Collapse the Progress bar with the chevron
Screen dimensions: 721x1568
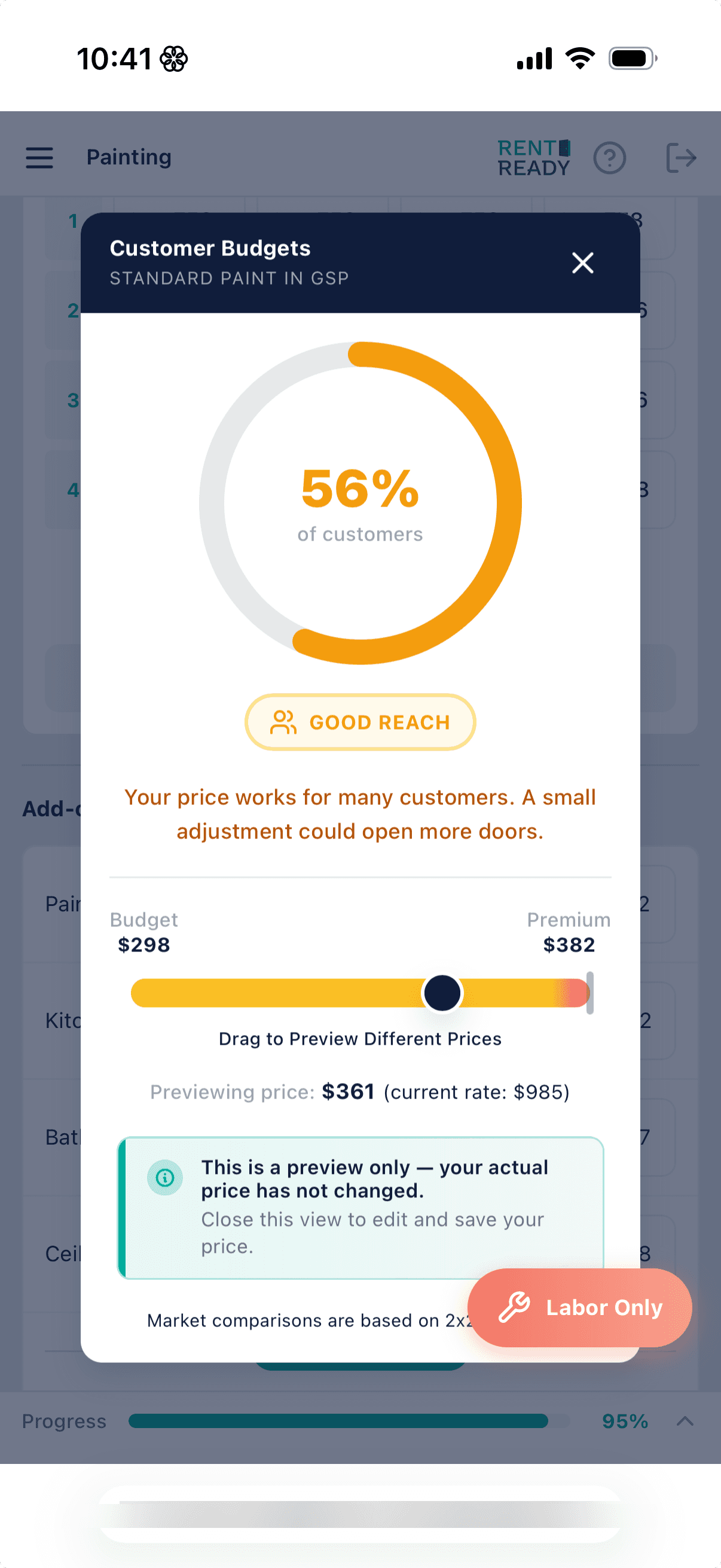pyautogui.click(x=684, y=1421)
